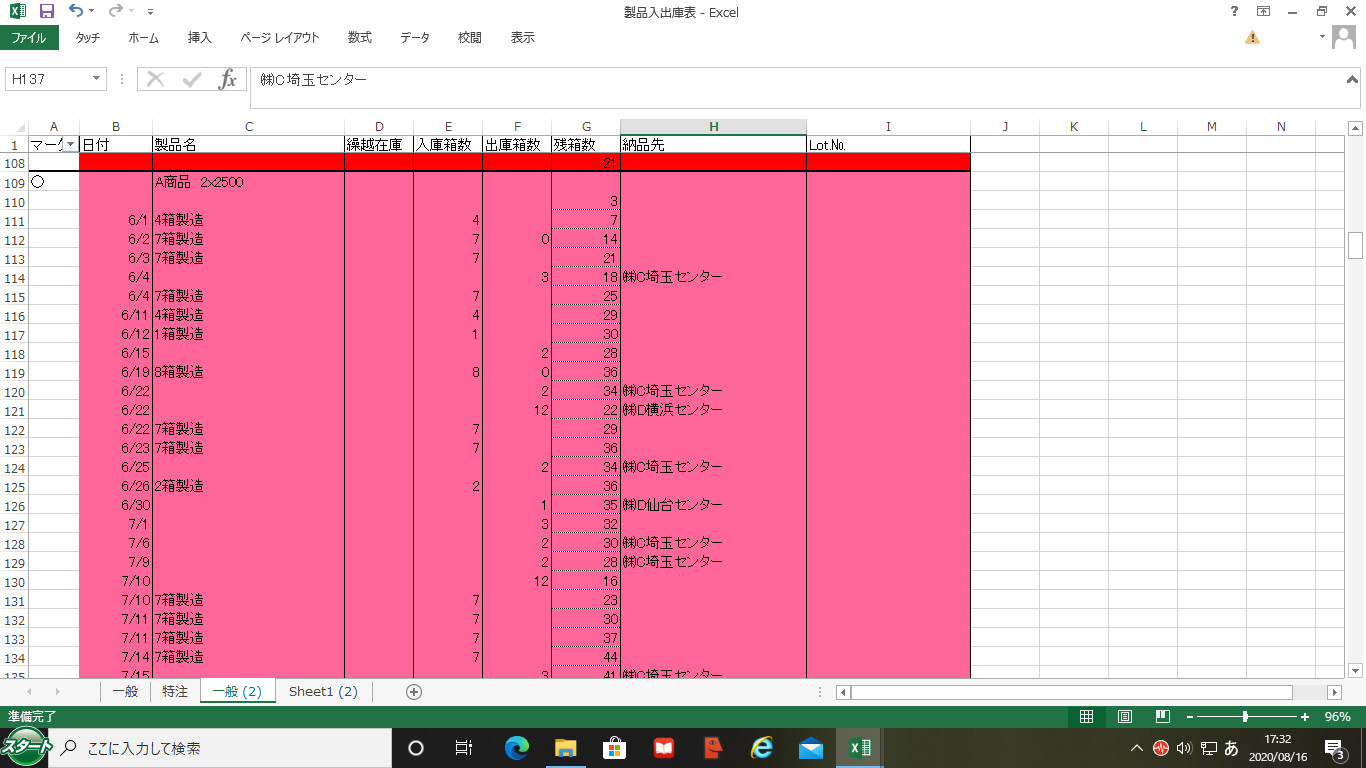Click the Insert Function fx icon
The height and width of the screenshot is (768, 1366).
[228, 80]
